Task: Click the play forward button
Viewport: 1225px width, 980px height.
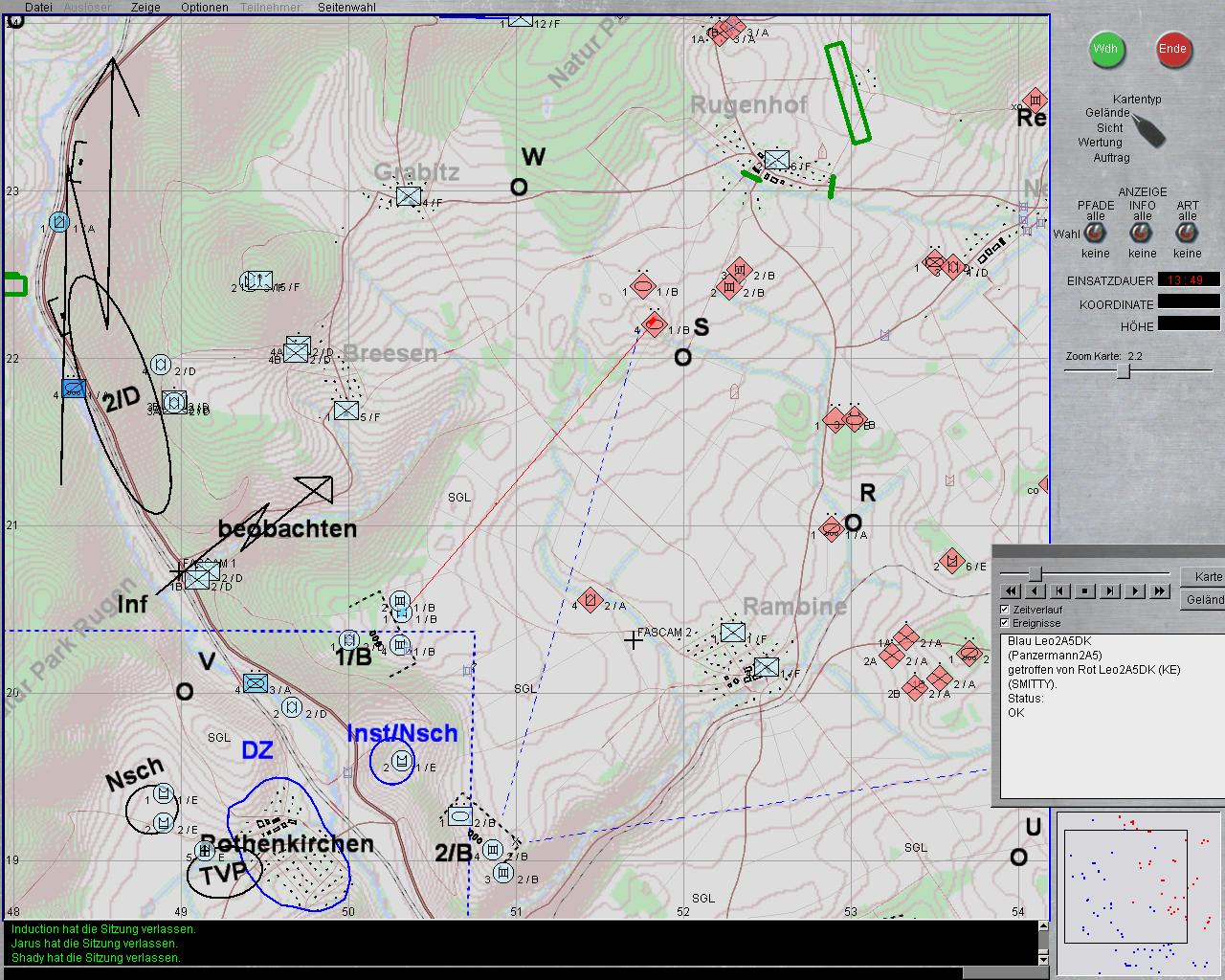Action: coord(1134,591)
